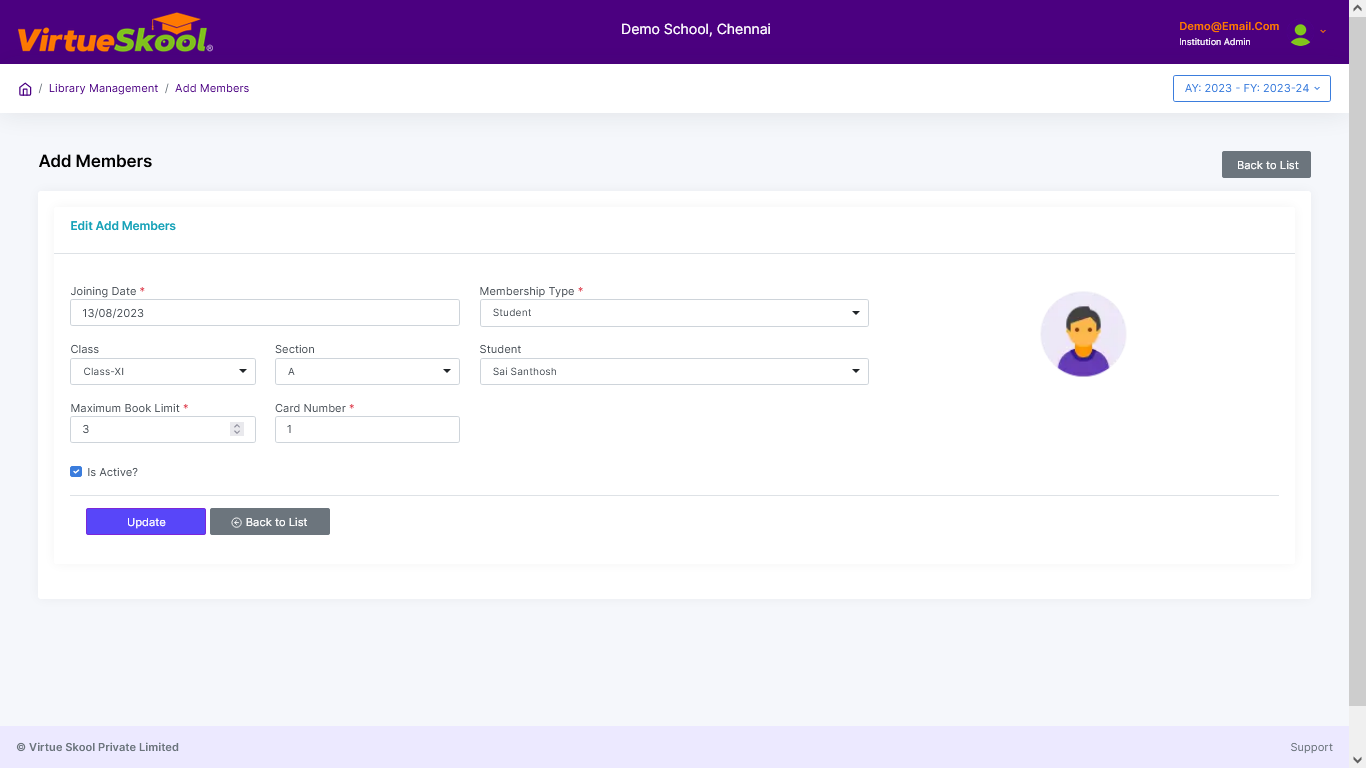Click the top-right Back to List button
This screenshot has width=1366, height=768.
click(1266, 165)
